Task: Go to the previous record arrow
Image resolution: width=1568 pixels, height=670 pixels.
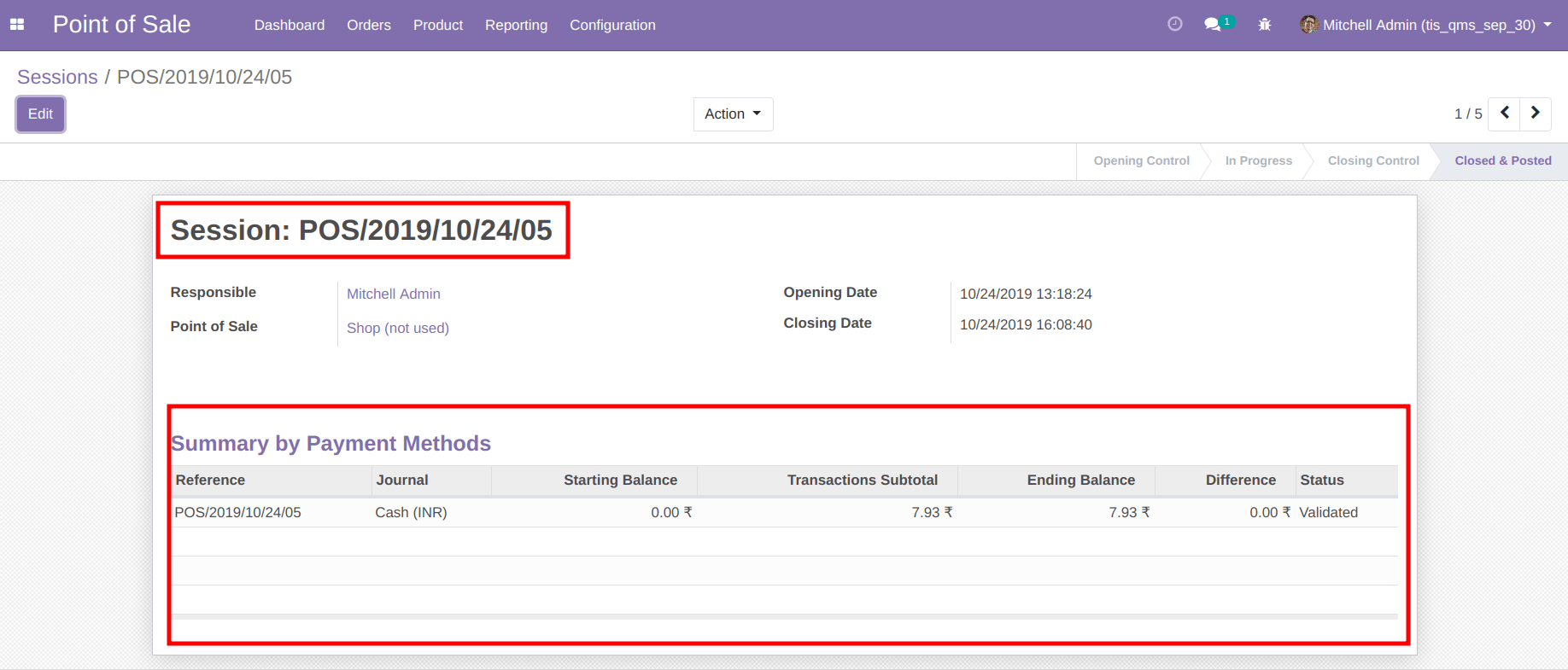Action: (1504, 114)
